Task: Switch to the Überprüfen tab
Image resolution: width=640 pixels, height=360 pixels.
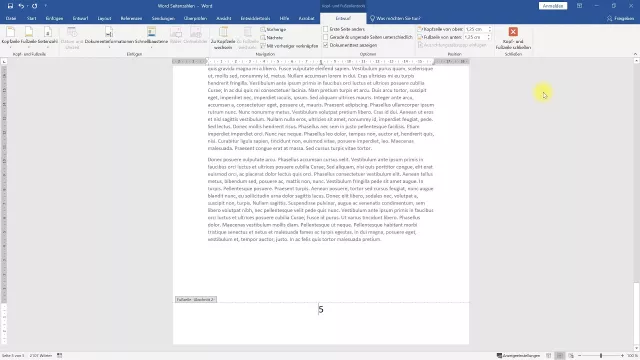Action: 195,18
